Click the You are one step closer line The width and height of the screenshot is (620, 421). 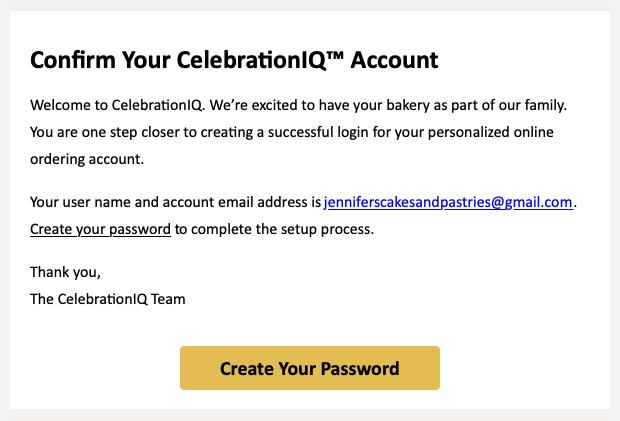coord(100,132)
